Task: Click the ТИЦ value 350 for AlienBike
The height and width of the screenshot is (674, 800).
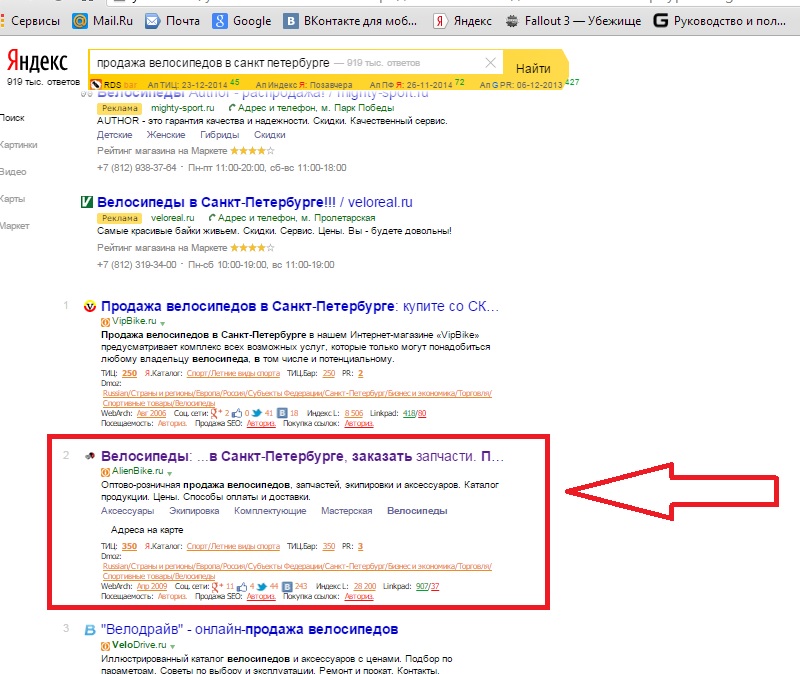Action: [130, 546]
